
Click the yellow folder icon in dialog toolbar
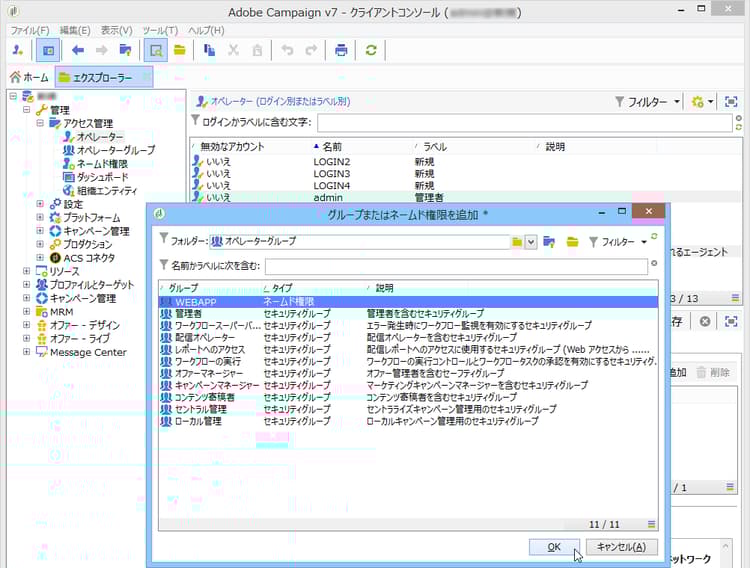(x=573, y=242)
